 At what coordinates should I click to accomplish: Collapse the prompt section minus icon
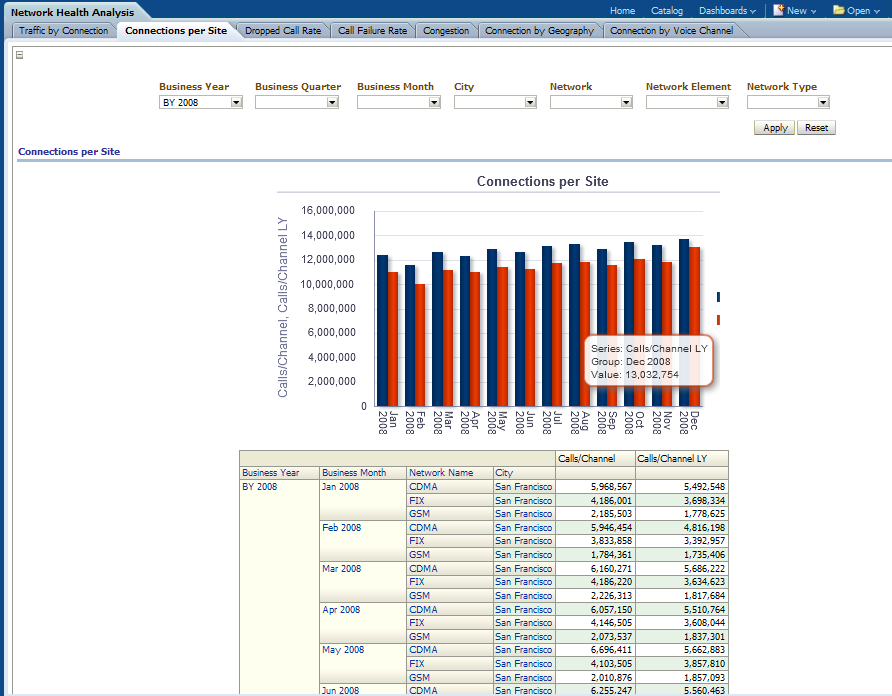click(20, 55)
